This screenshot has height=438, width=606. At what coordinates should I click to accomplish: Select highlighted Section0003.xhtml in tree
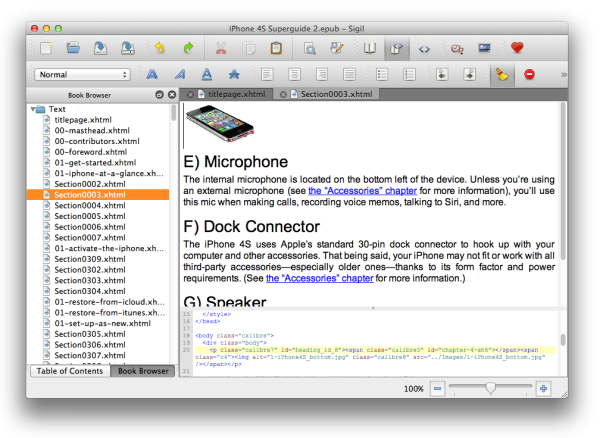pyautogui.click(x=98, y=195)
